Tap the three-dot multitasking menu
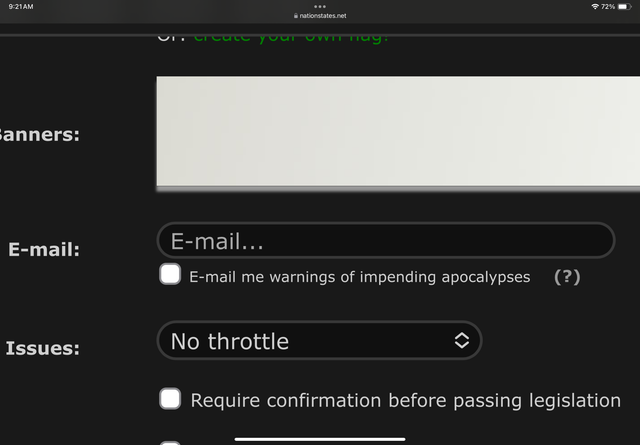This screenshot has height=445, width=640. coord(320,7)
